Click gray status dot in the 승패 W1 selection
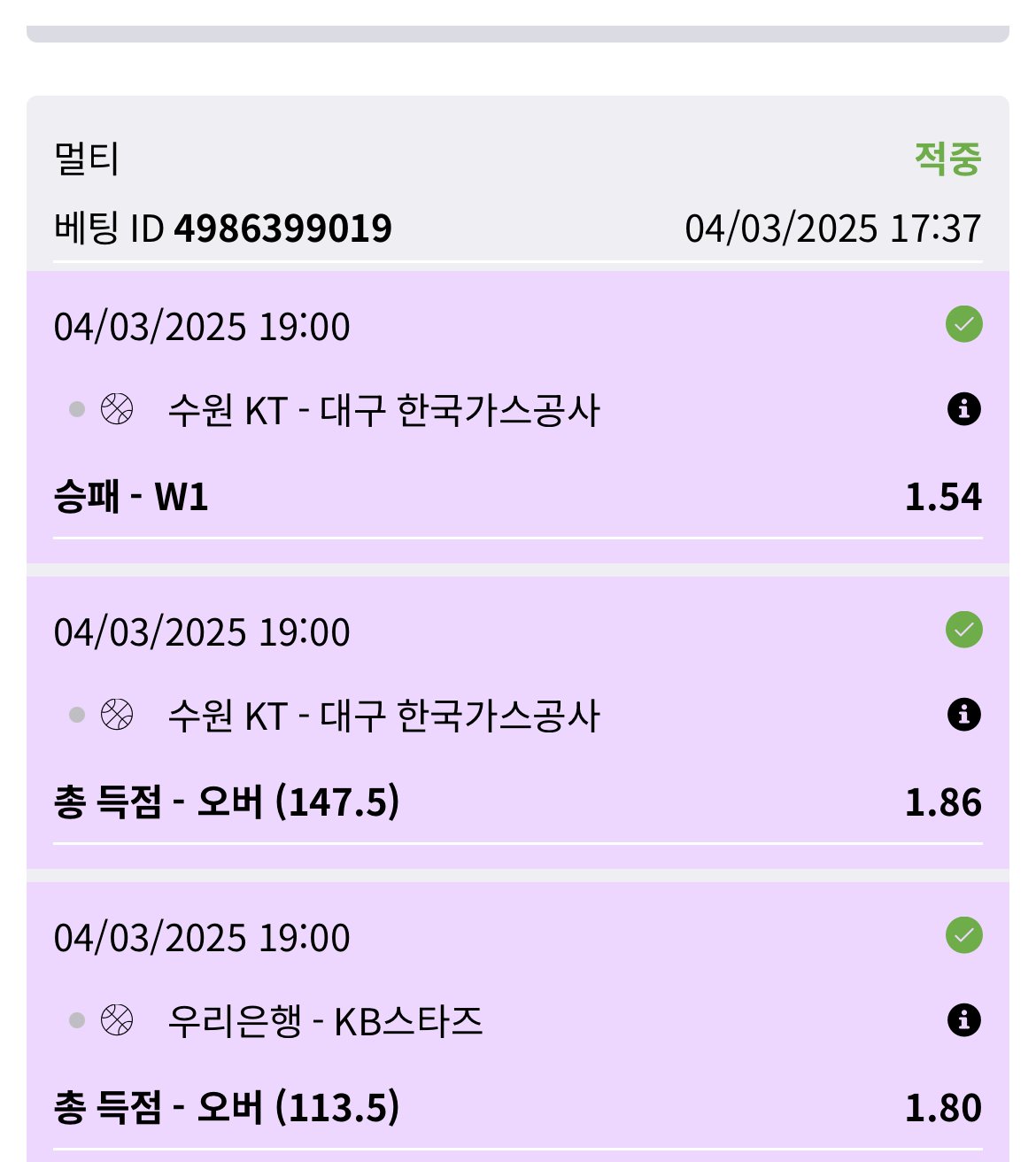Image resolution: width=1036 pixels, height=1162 pixels. [77, 409]
